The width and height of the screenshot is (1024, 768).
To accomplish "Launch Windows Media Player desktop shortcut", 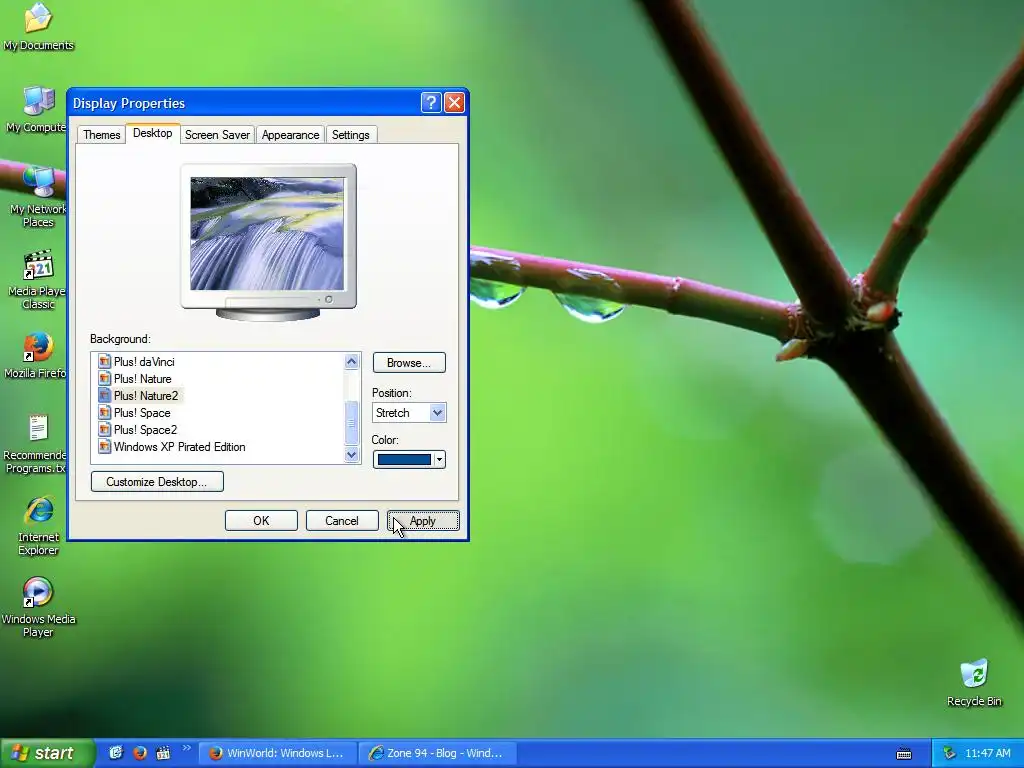I will (x=38, y=607).
